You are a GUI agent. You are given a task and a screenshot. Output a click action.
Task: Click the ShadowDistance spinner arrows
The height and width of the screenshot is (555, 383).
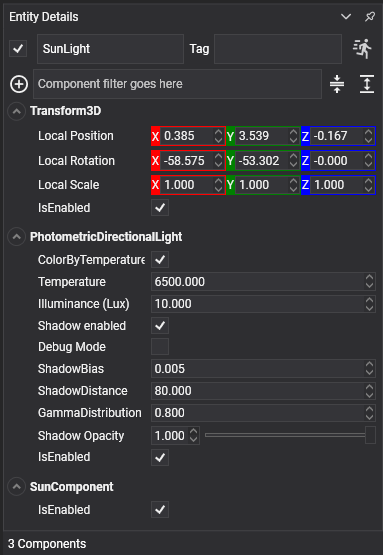coord(370,391)
